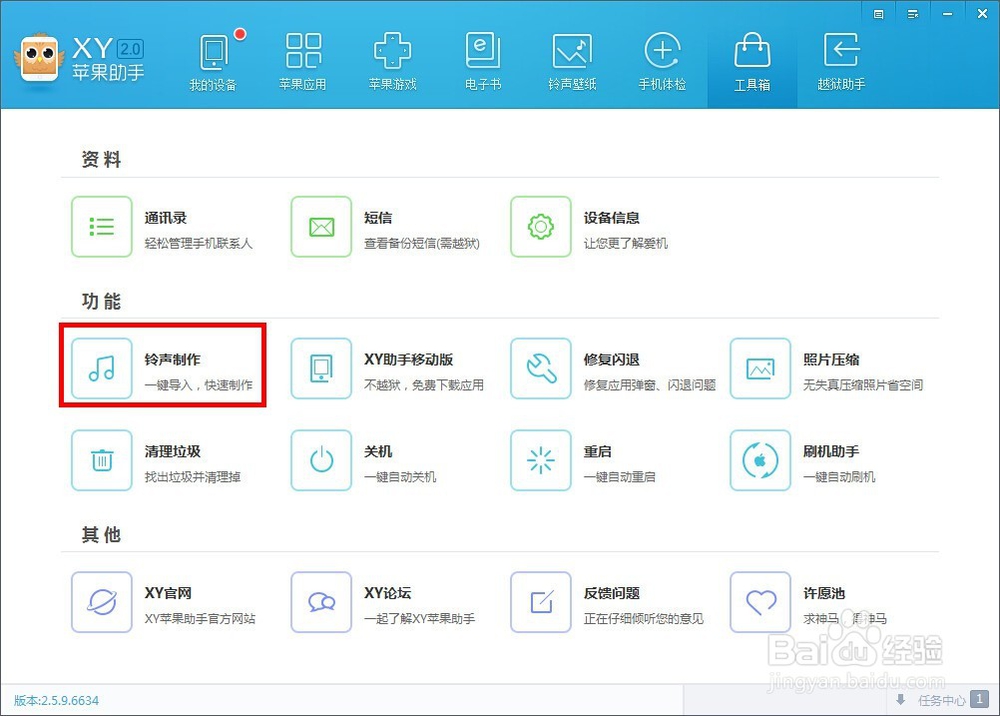Open the 短信 envelope icon
1000x716 pixels.
pyautogui.click(x=321, y=226)
